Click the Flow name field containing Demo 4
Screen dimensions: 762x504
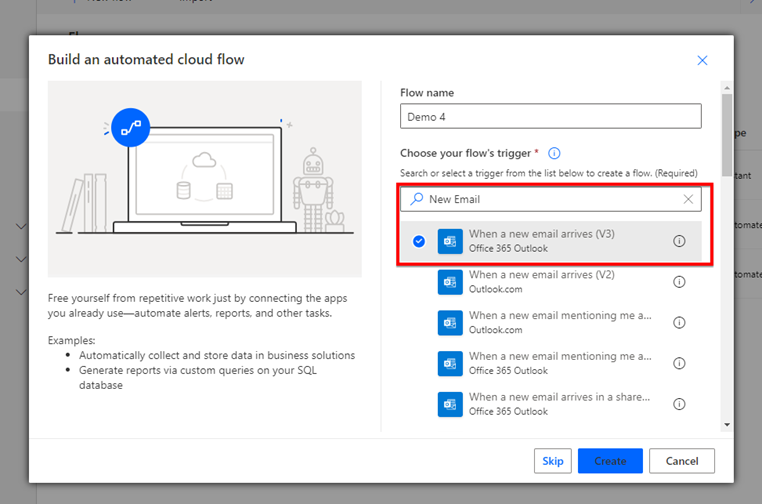pos(551,116)
